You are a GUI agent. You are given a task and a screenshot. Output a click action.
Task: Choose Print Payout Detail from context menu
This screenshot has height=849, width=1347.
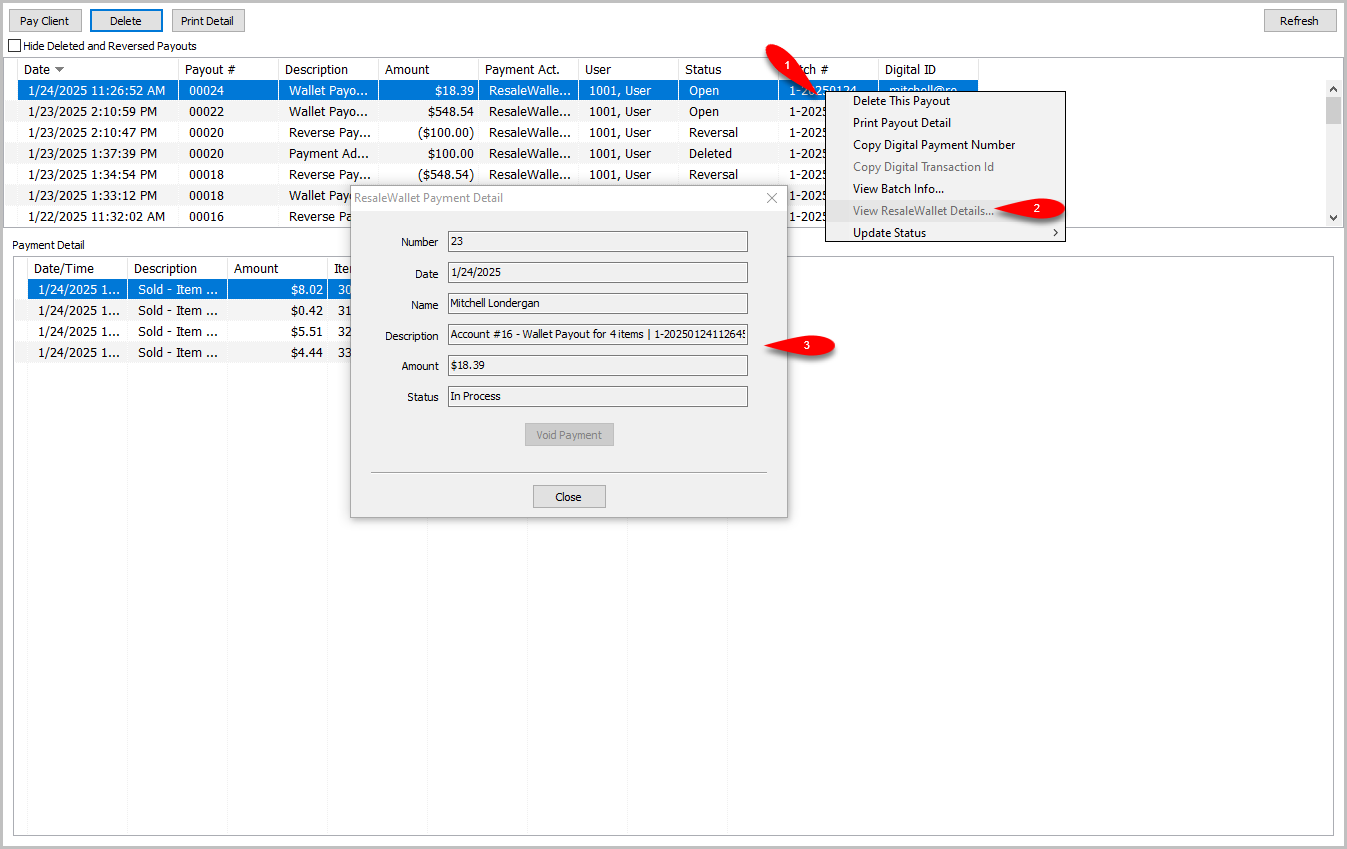pos(945,123)
